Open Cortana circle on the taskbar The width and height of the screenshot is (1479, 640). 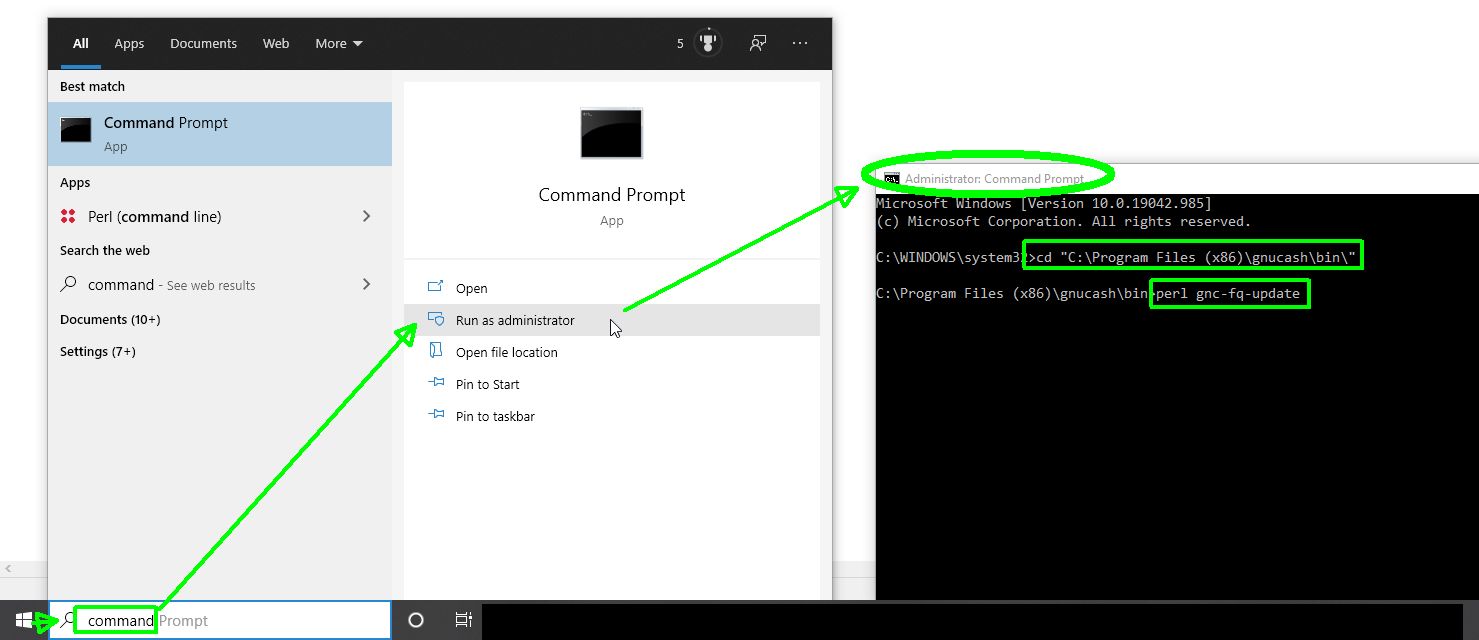416,620
